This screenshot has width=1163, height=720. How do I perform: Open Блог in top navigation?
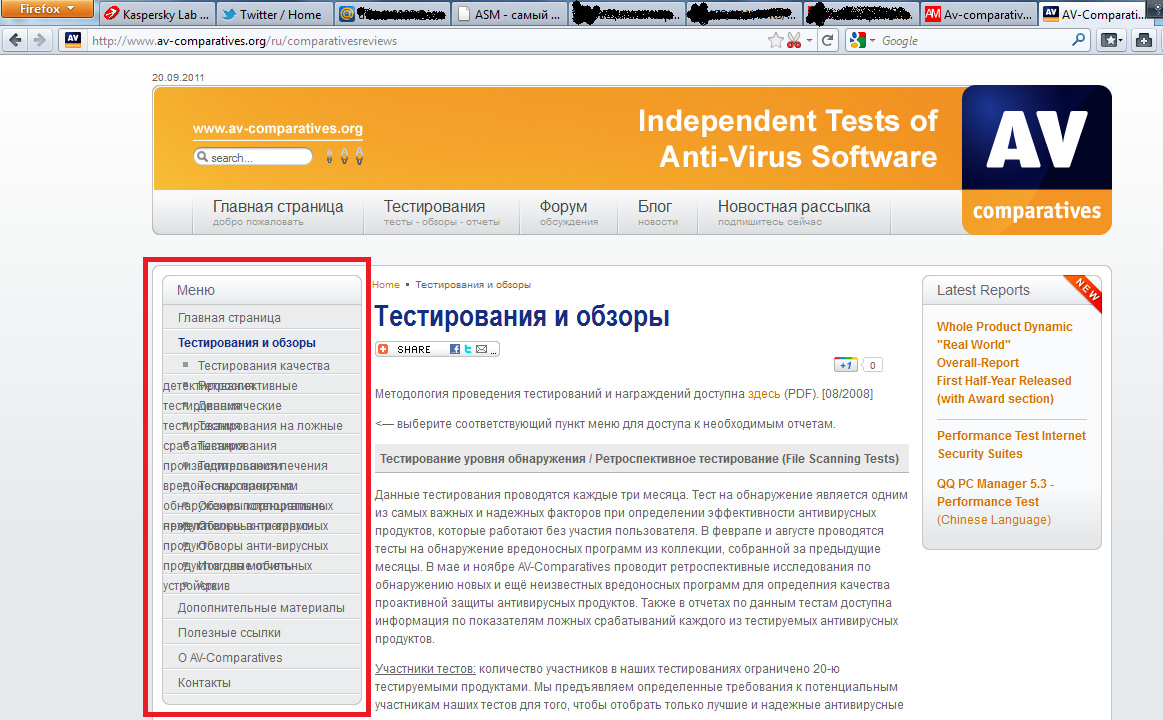(657, 212)
